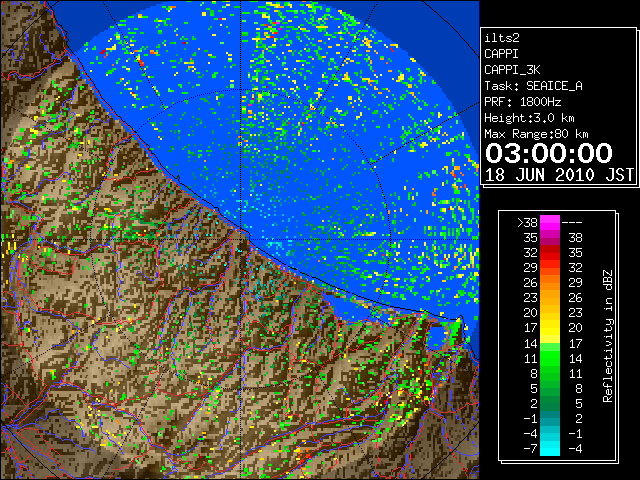Click the 'Task: SEAICE_A' line
This screenshot has width=640, height=480.
[x=533, y=86]
